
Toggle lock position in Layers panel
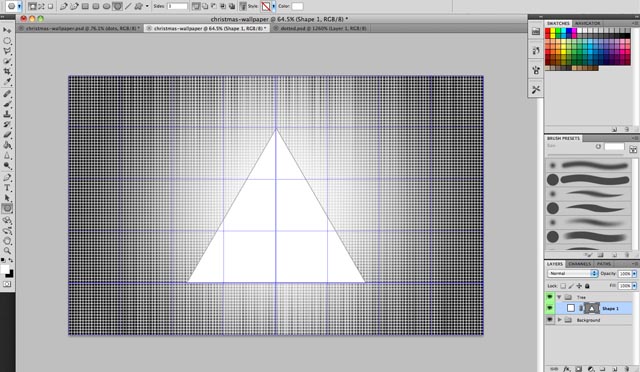(579, 286)
